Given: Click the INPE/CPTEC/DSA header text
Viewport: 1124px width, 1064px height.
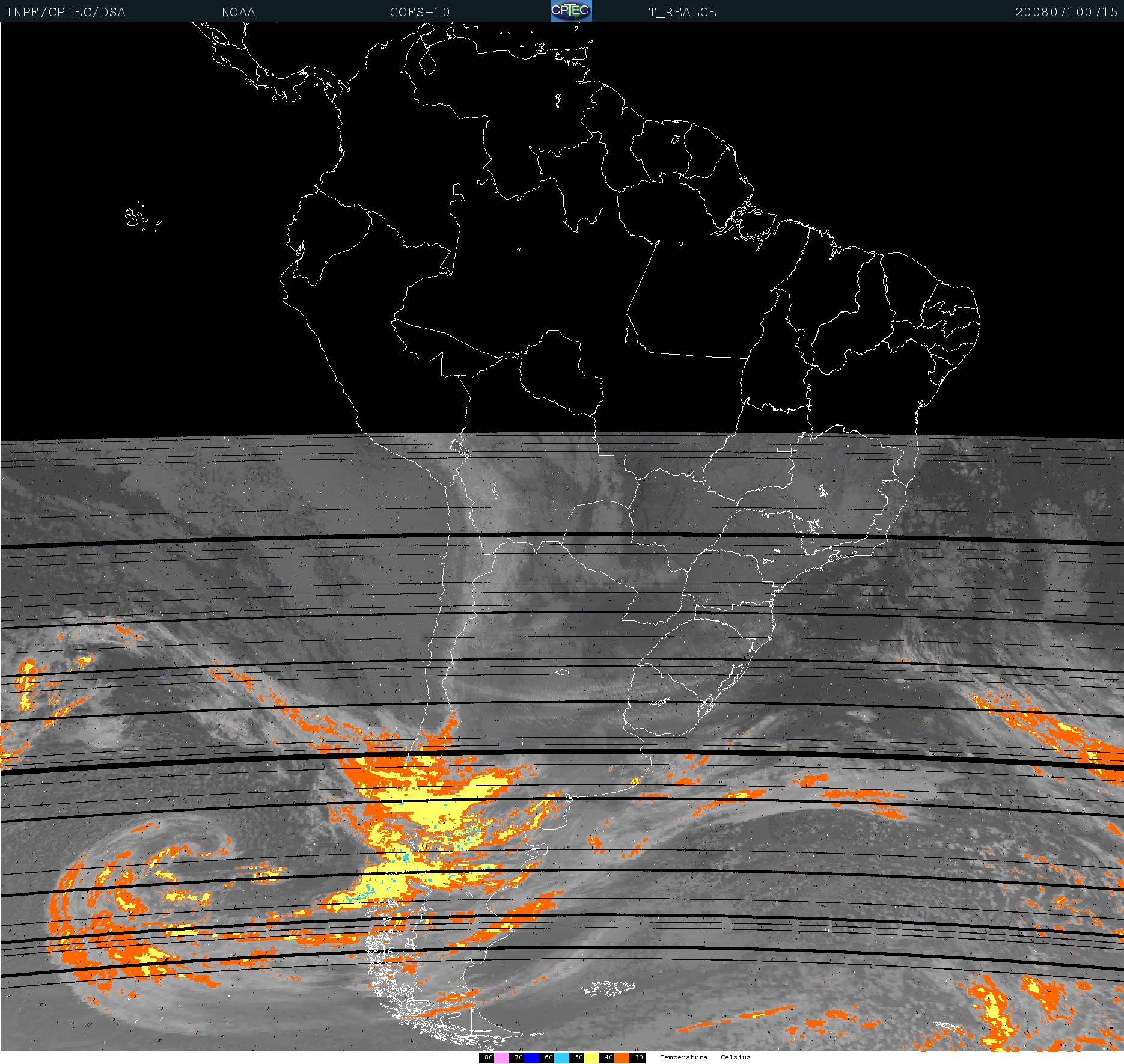Looking at the screenshot, I should tap(66, 12).
